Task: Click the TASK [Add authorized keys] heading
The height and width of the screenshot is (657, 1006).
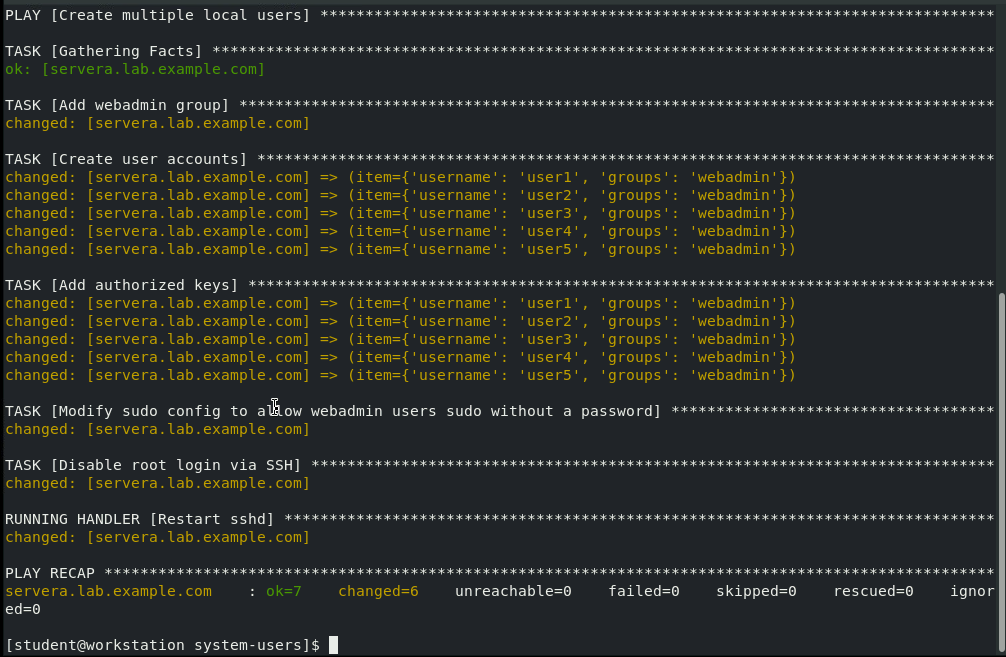Action: click(x=122, y=285)
